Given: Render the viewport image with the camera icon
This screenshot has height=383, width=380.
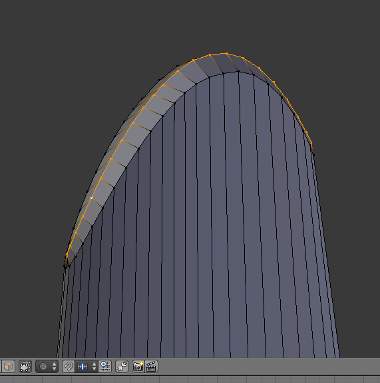Looking at the screenshot, I should (x=138, y=366).
